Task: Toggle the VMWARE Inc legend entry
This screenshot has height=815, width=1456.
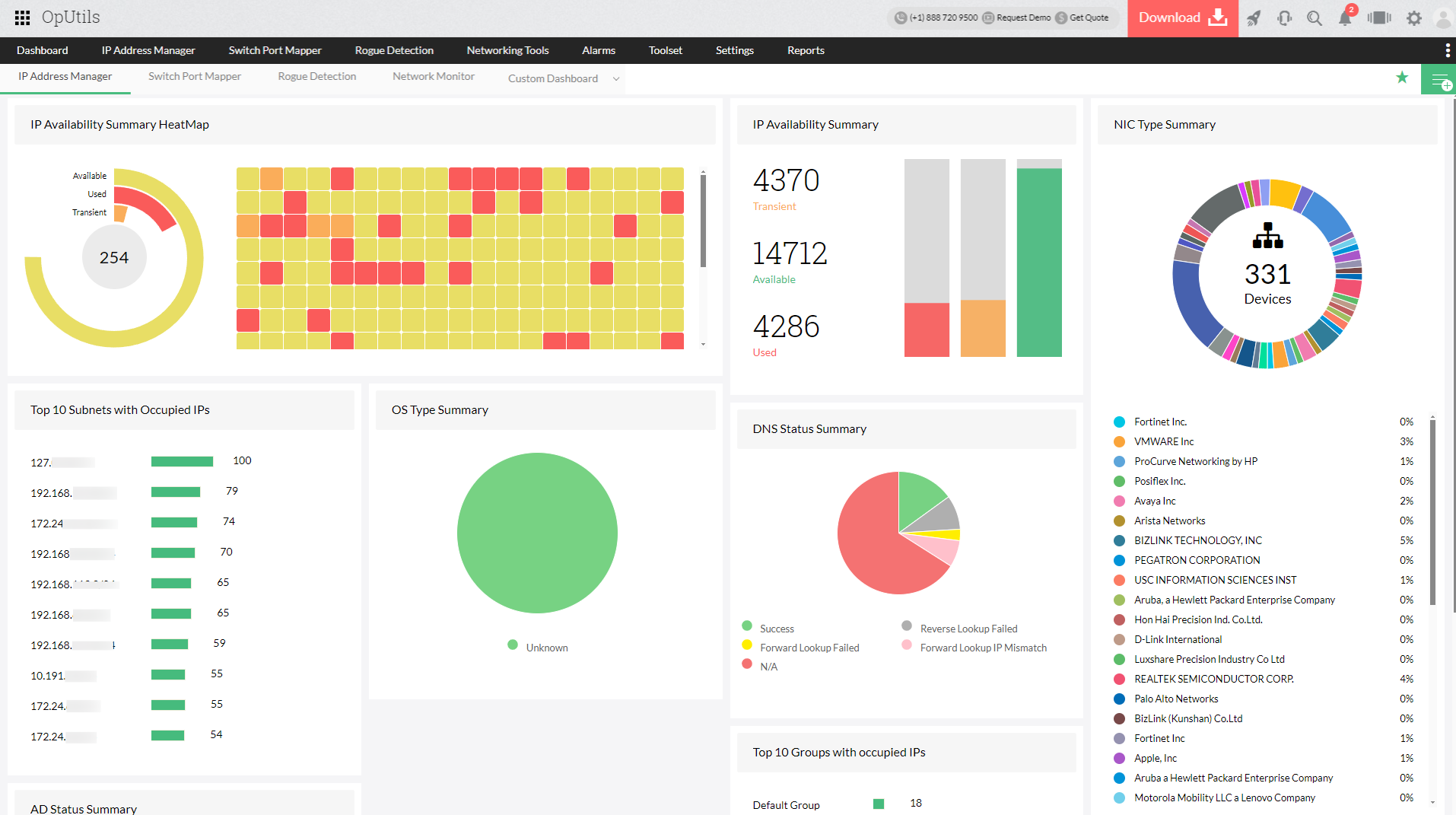Action: coord(1154,441)
